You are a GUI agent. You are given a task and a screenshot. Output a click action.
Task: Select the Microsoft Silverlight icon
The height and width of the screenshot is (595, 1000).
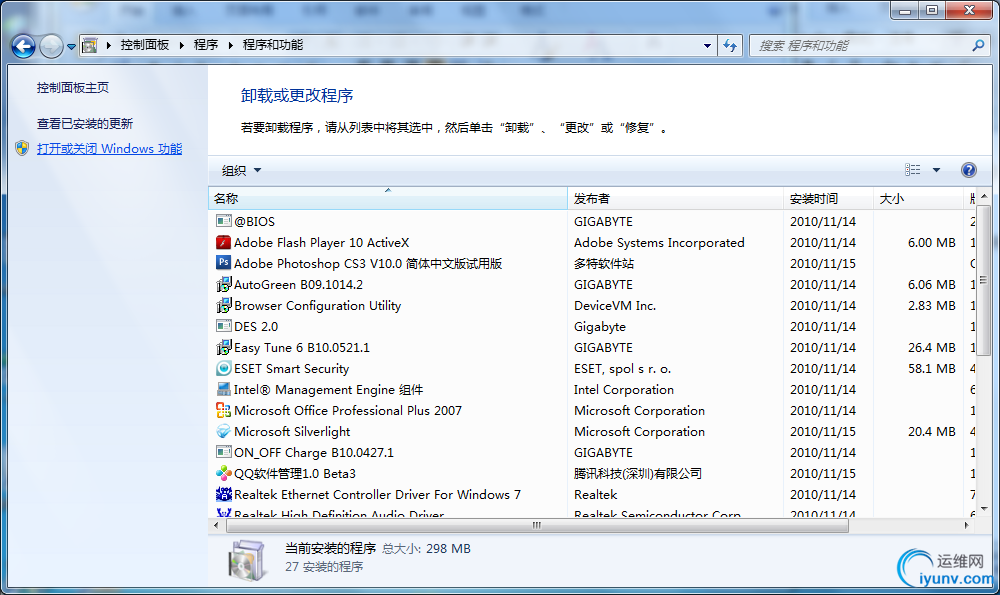pos(224,431)
